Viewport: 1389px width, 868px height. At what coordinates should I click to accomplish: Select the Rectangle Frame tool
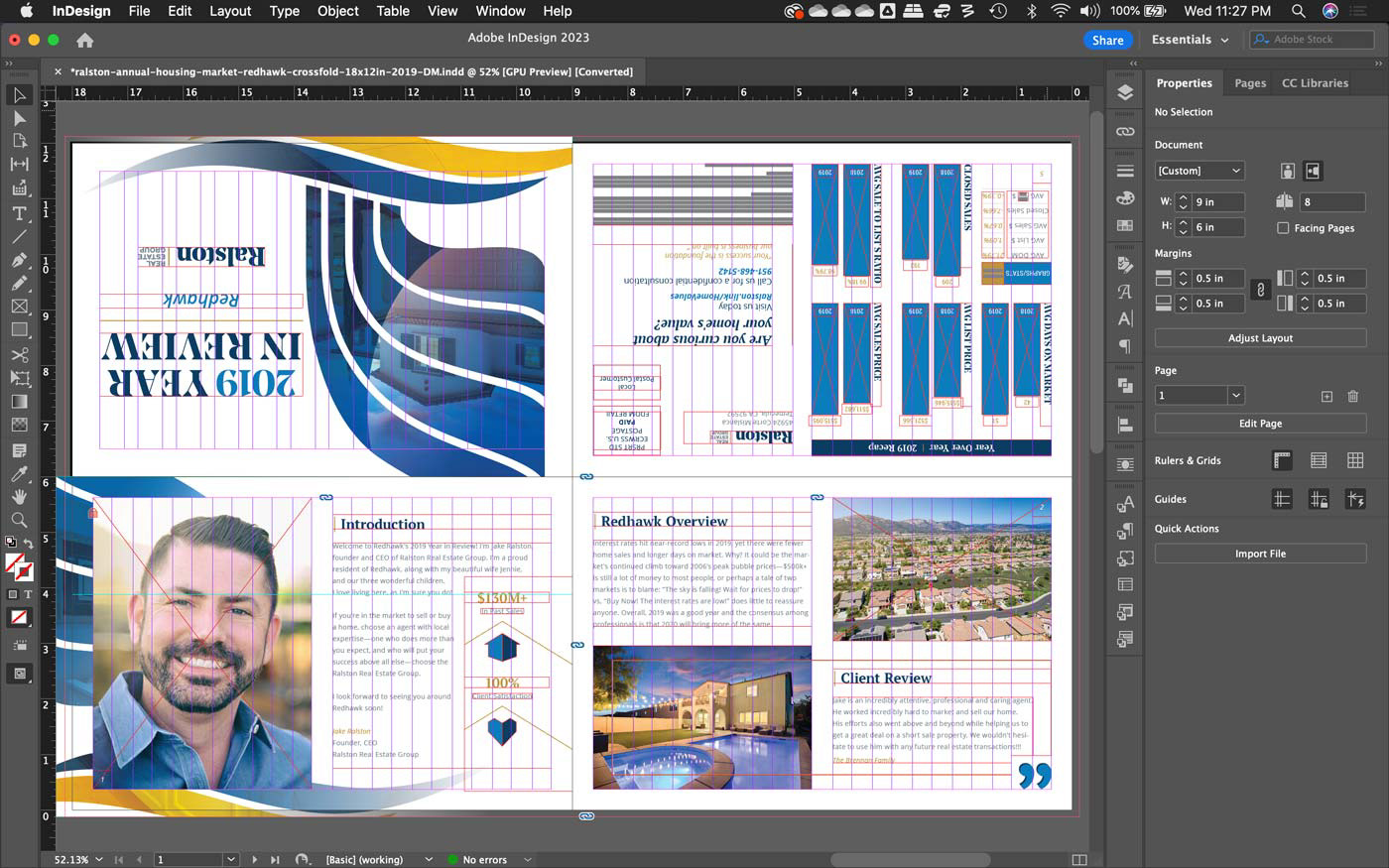pyautogui.click(x=19, y=307)
